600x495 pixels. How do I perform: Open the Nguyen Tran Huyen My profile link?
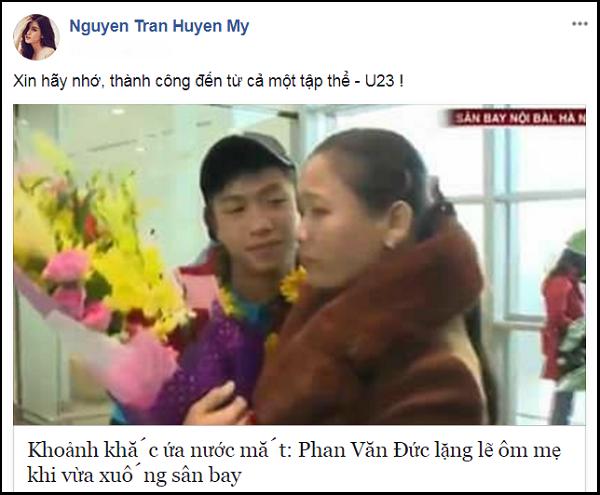pos(159,26)
